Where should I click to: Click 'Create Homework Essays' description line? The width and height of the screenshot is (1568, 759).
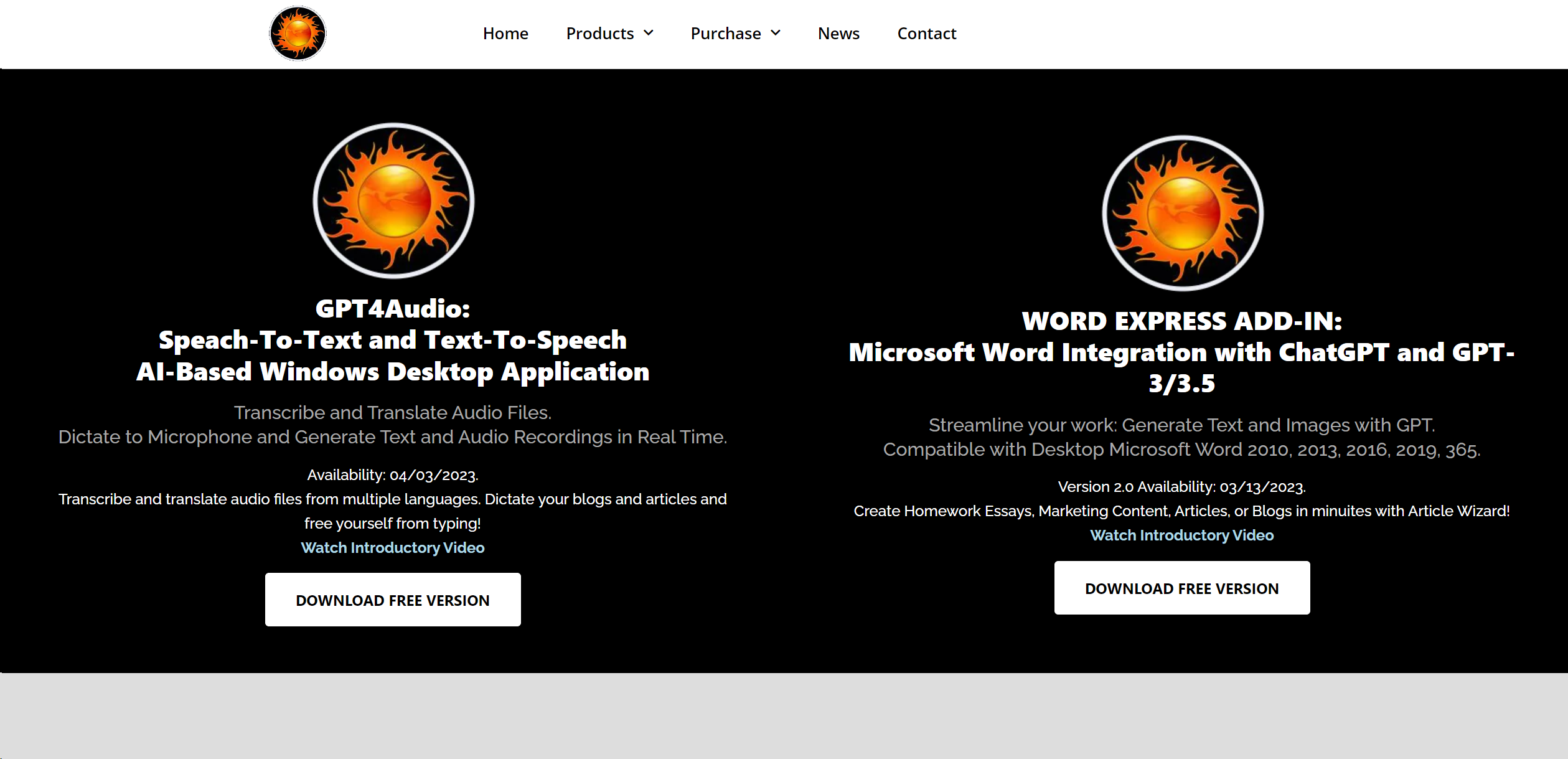coord(1182,511)
